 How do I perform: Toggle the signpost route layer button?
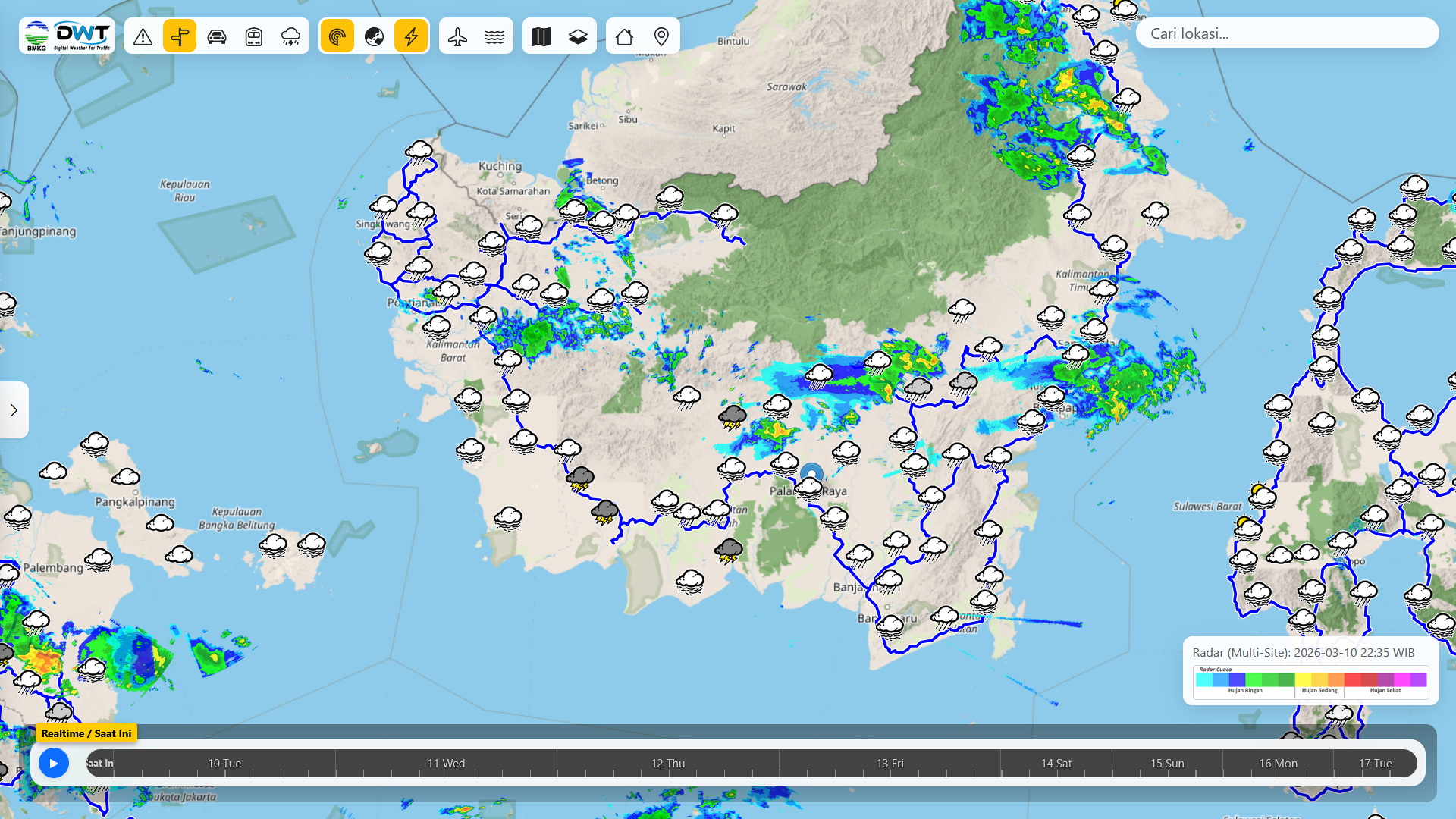pos(180,36)
